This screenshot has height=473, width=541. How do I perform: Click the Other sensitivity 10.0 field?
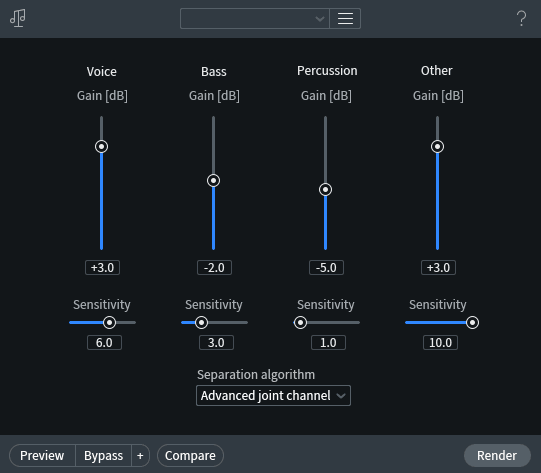(x=441, y=343)
